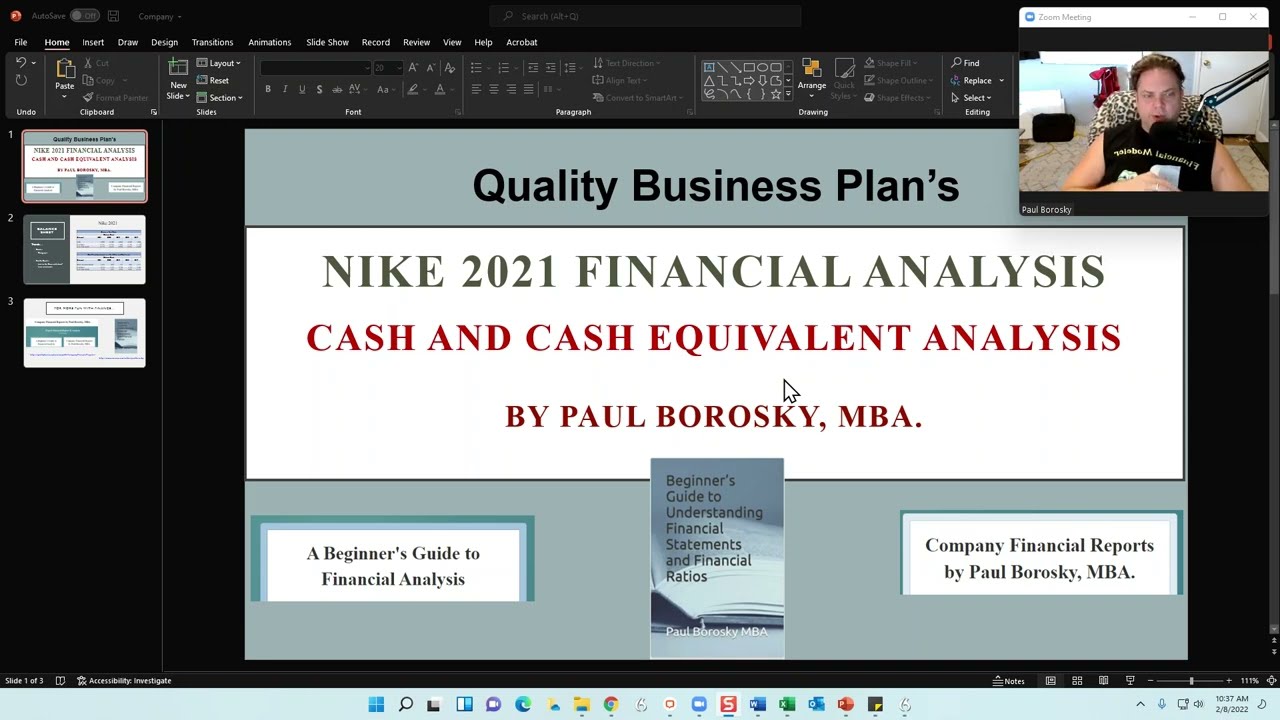Open the Layout dropdown

tap(218, 63)
